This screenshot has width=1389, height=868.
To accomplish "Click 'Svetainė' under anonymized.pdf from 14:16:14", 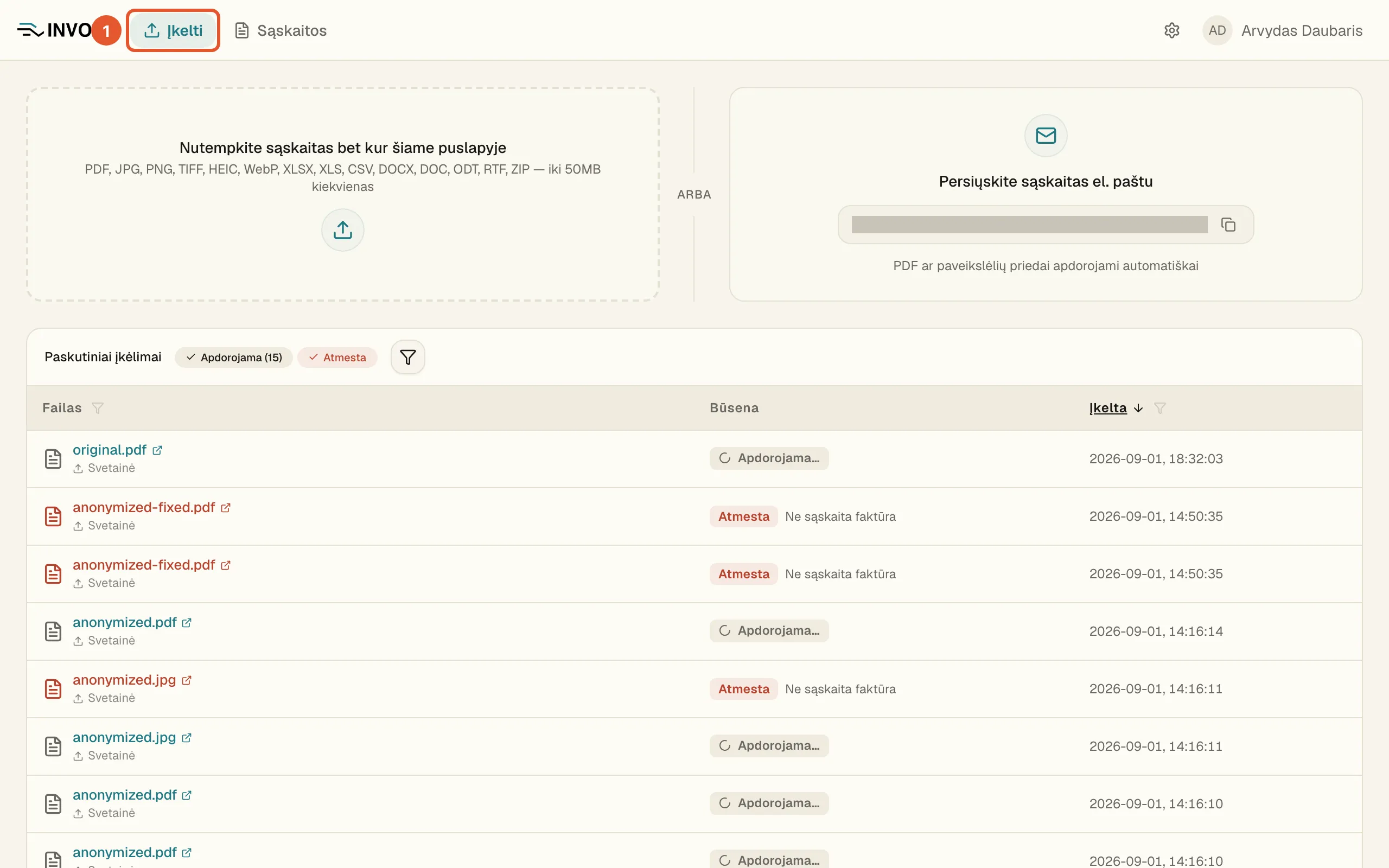I will pos(111,640).
